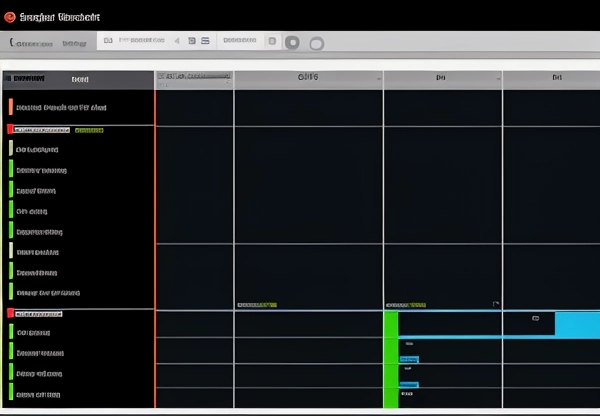Image resolution: width=600 pixels, height=416 pixels.
Task: Click the left-pointing triangle toolbar icon
Action: [177, 41]
